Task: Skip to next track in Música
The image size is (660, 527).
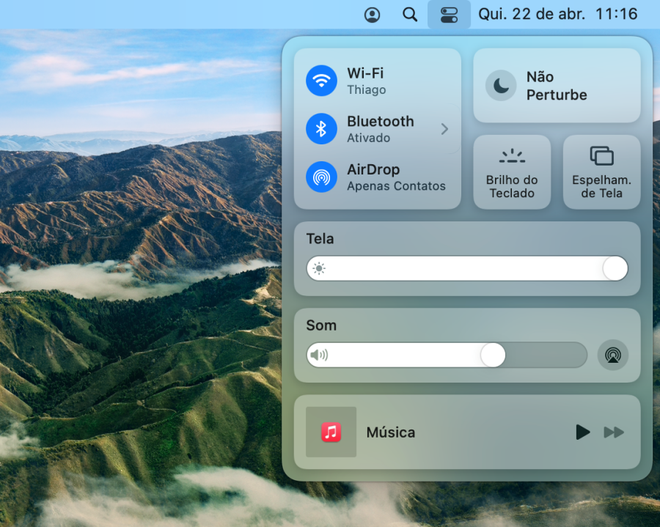Action: (x=614, y=432)
